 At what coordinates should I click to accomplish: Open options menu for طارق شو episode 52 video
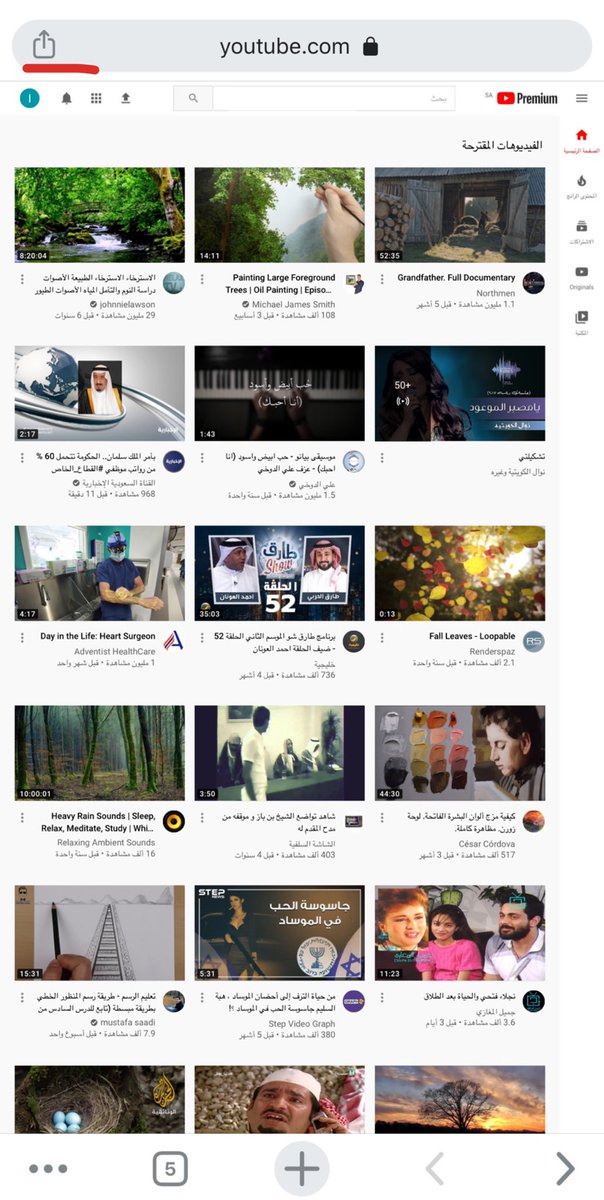[x=201, y=637]
